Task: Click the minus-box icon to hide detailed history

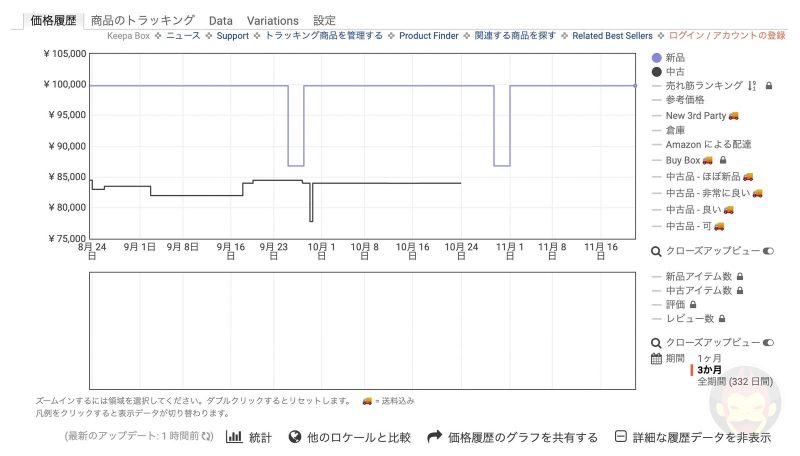Action: click(x=621, y=437)
